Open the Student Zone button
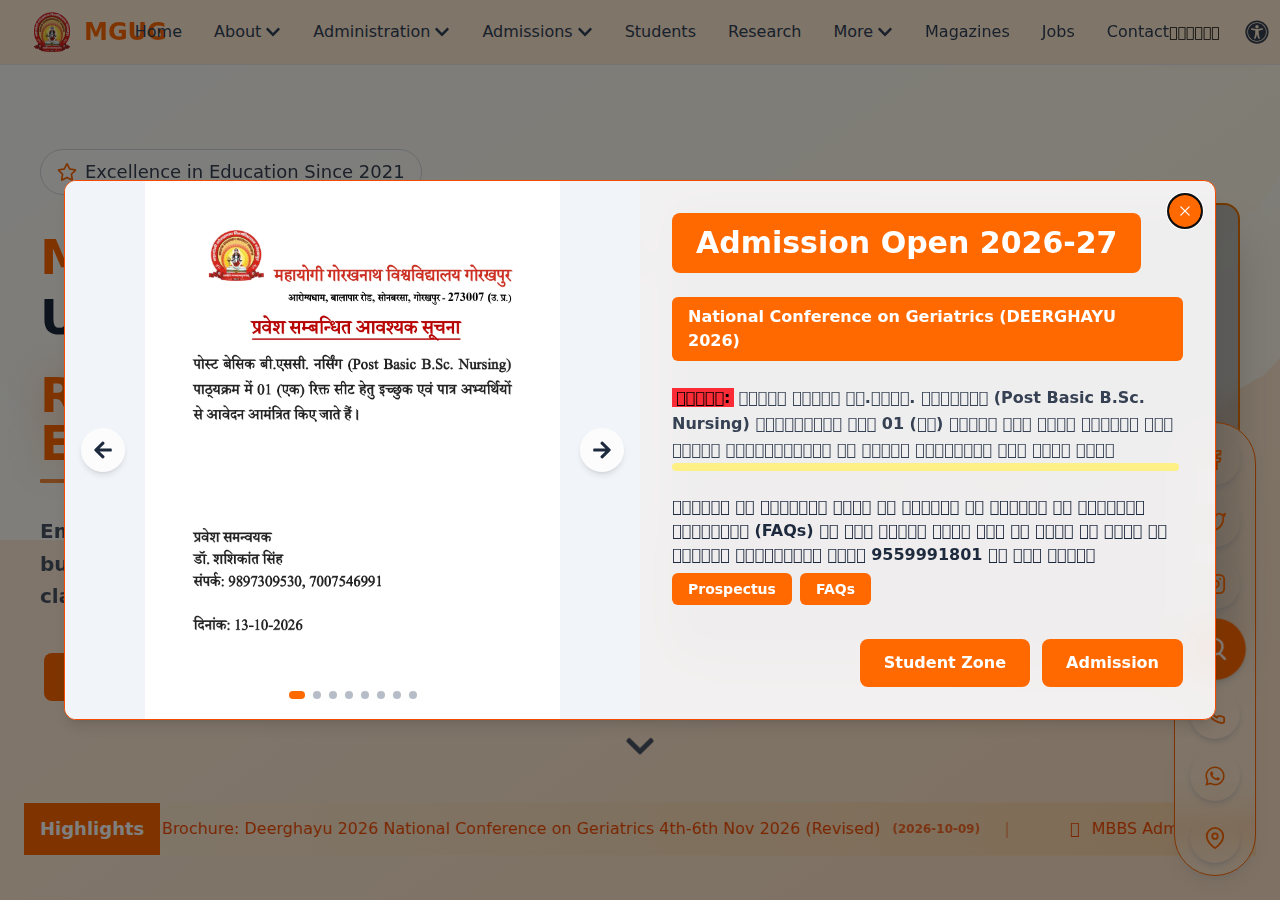This screenshot has height=900, width=1280. pos(945,663)
